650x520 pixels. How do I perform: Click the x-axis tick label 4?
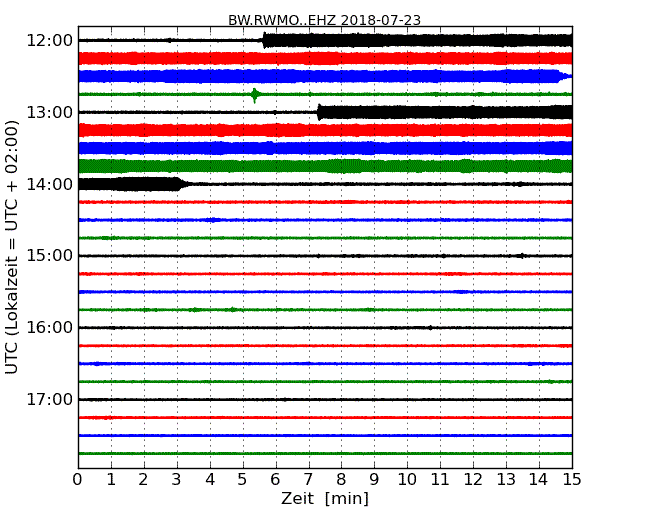pos(210,480)
